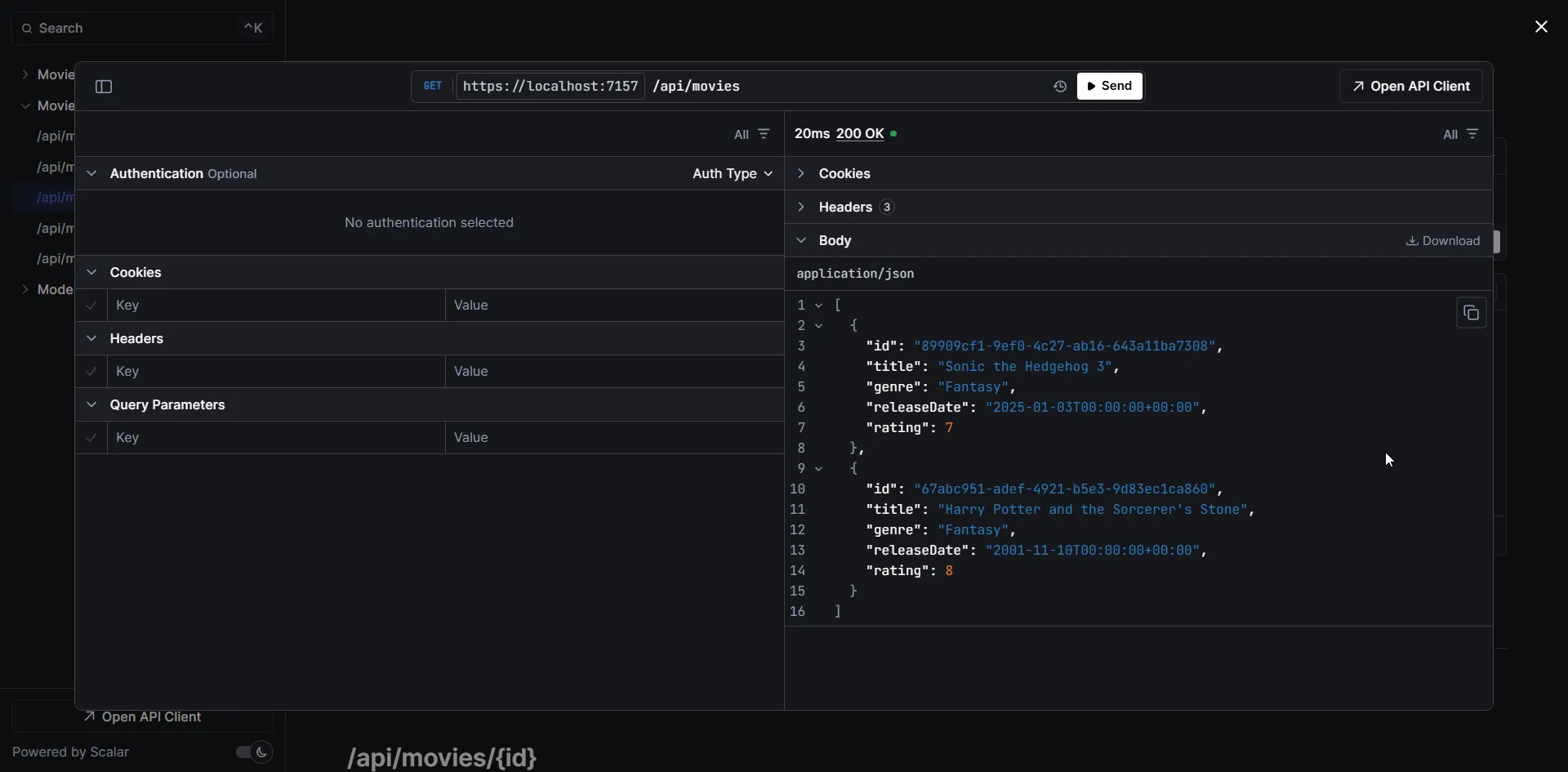Copy response body with copy icon

pyautogui.click(x=1471, y=314)
